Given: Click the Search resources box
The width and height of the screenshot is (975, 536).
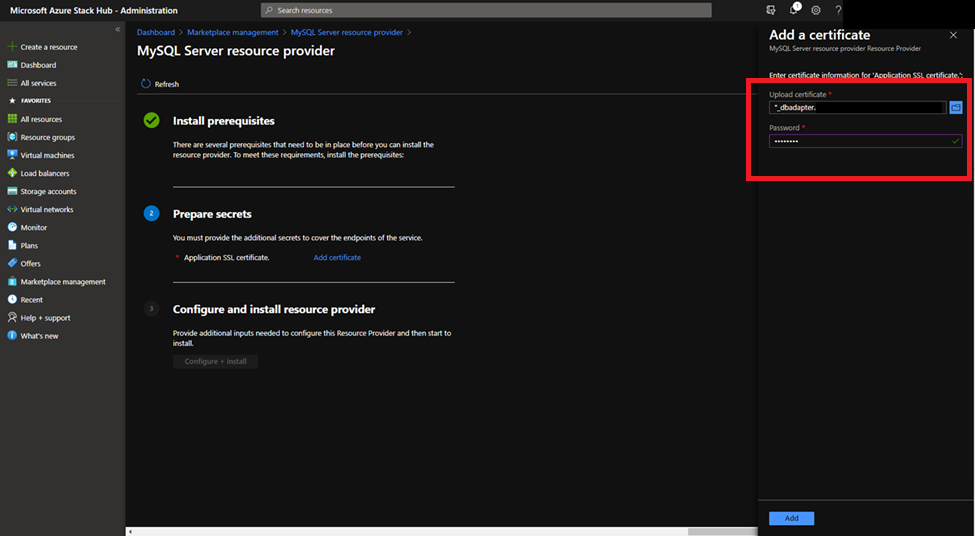Looking at the screenshot, I should point(486,10).
